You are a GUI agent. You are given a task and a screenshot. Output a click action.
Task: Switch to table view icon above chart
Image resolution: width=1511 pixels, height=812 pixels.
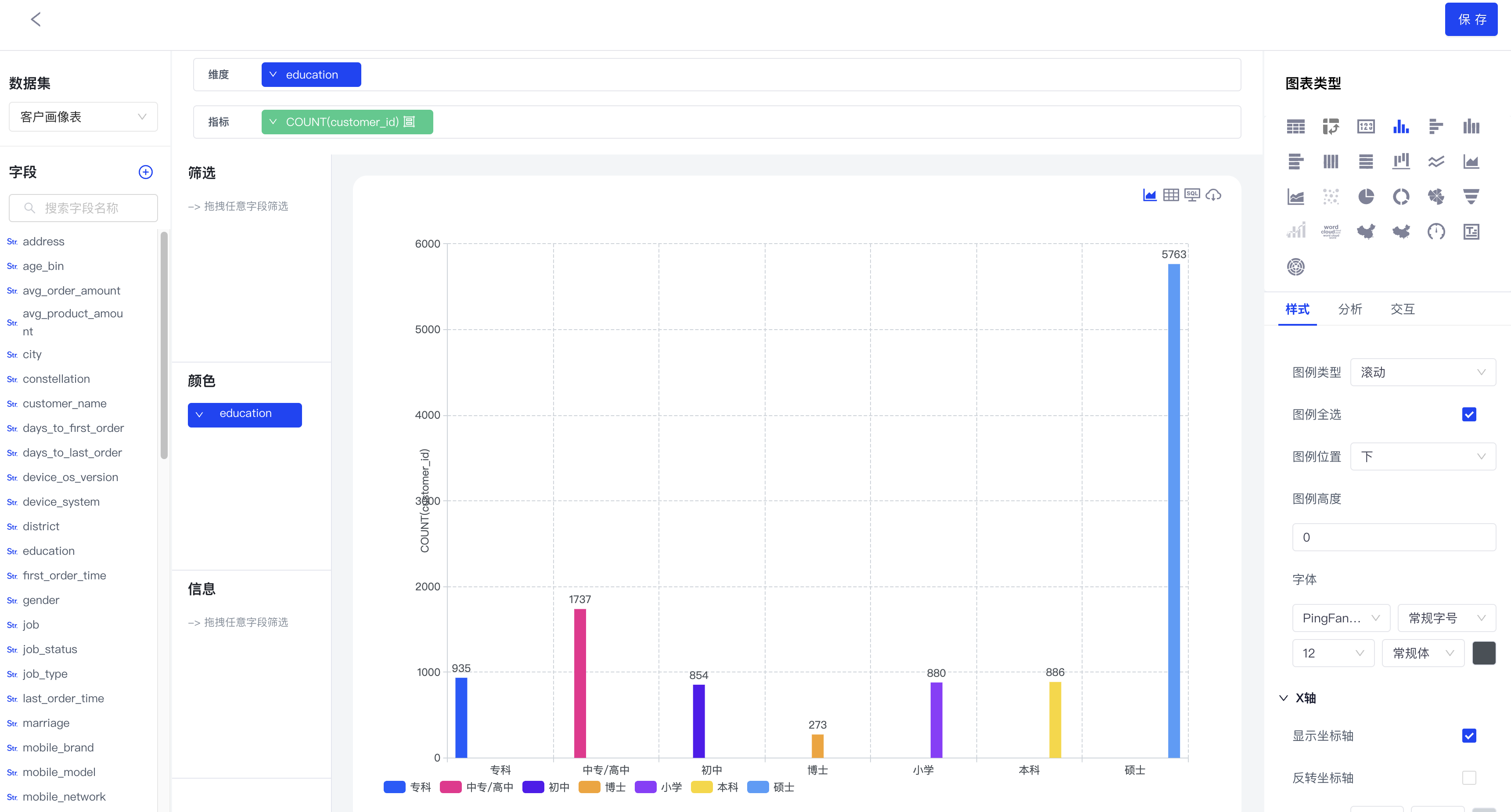pyautogui.click(x=1171, y=194)
